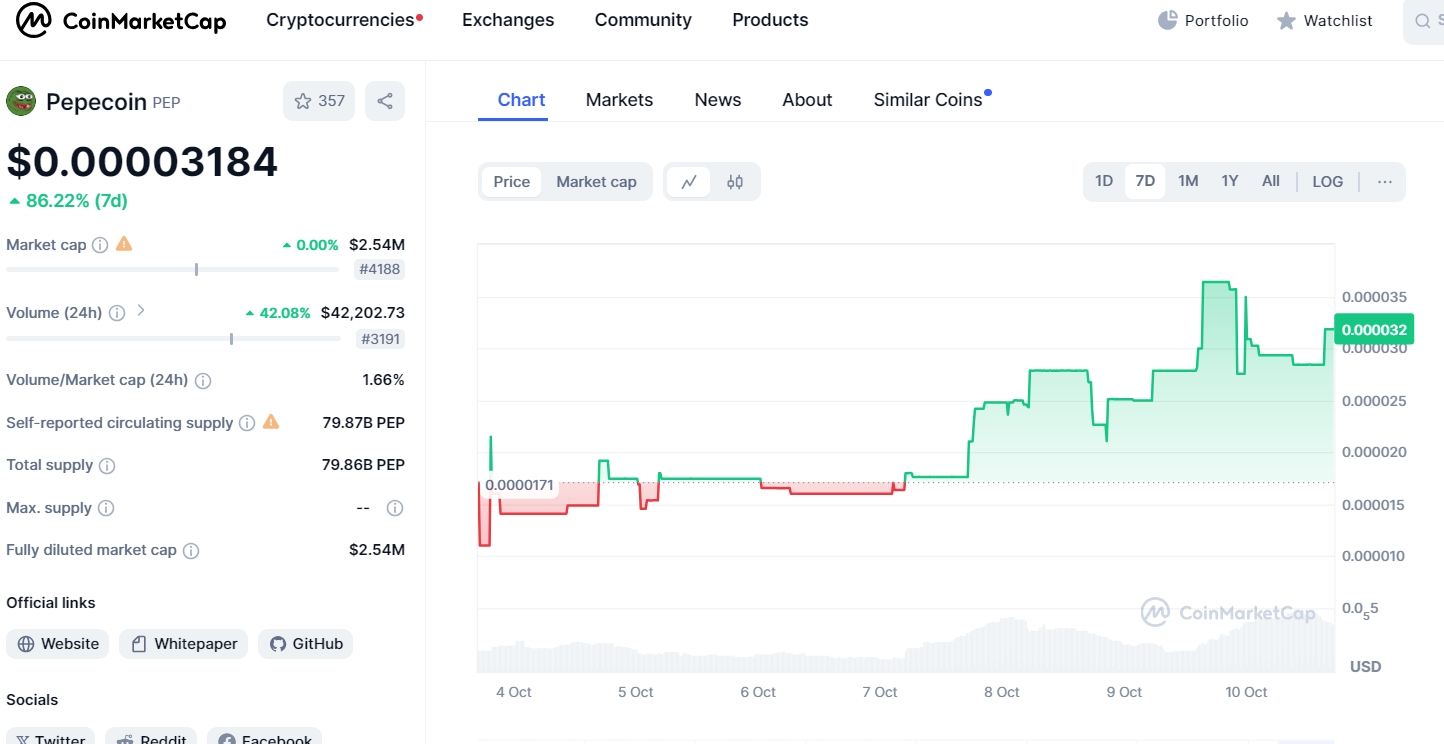Open the Exchanges menu
1444x744 pixels.
point(508,20)
